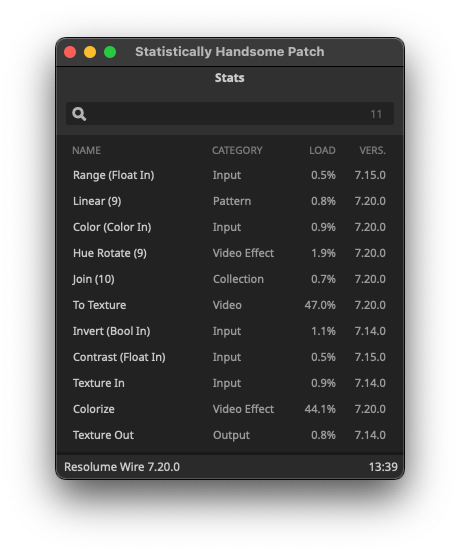The image size is (460, 553).
Task: Click the yellow minimize window button
Action: [90, 52]
